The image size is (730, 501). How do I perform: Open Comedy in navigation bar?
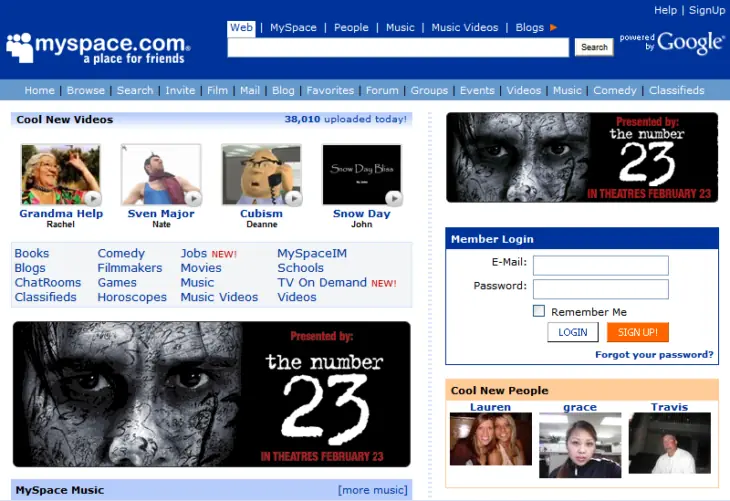(615, 90)
